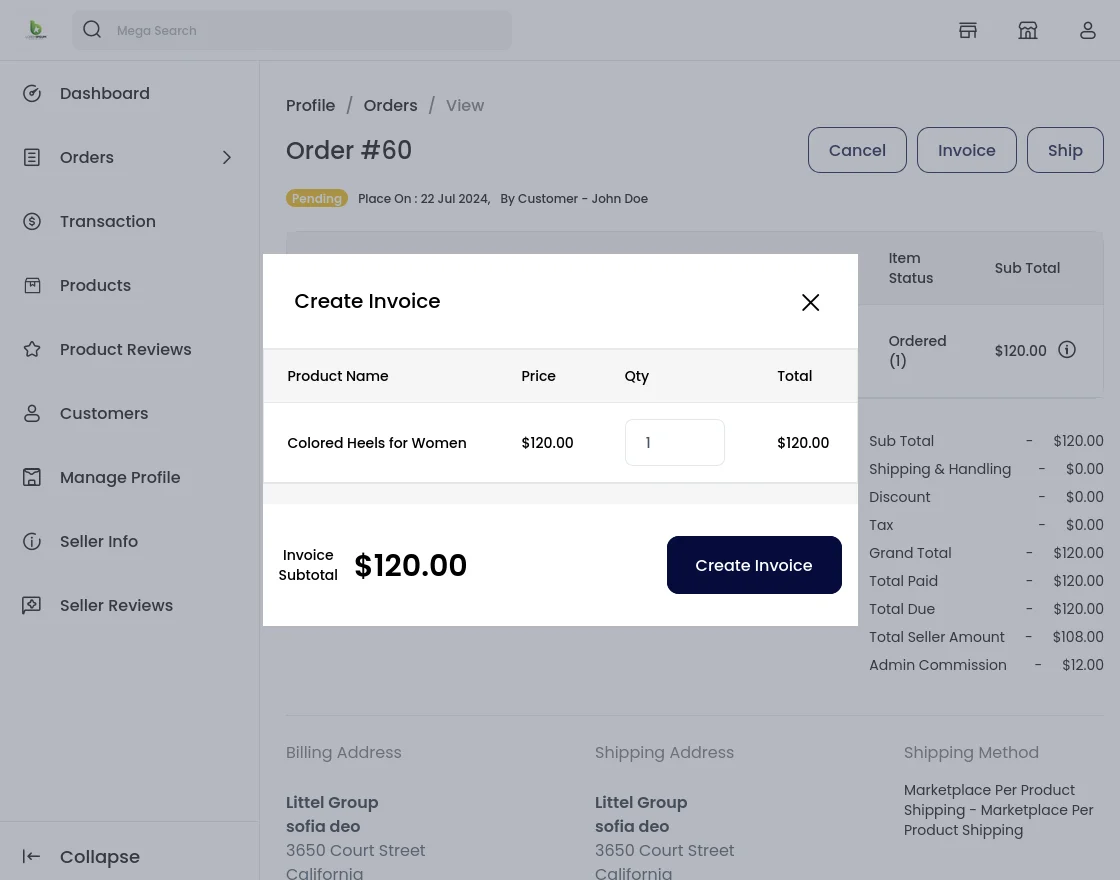The image size is (1120, 880).
Task: Open Products via its box icon
Action: [x=31, y=285]
